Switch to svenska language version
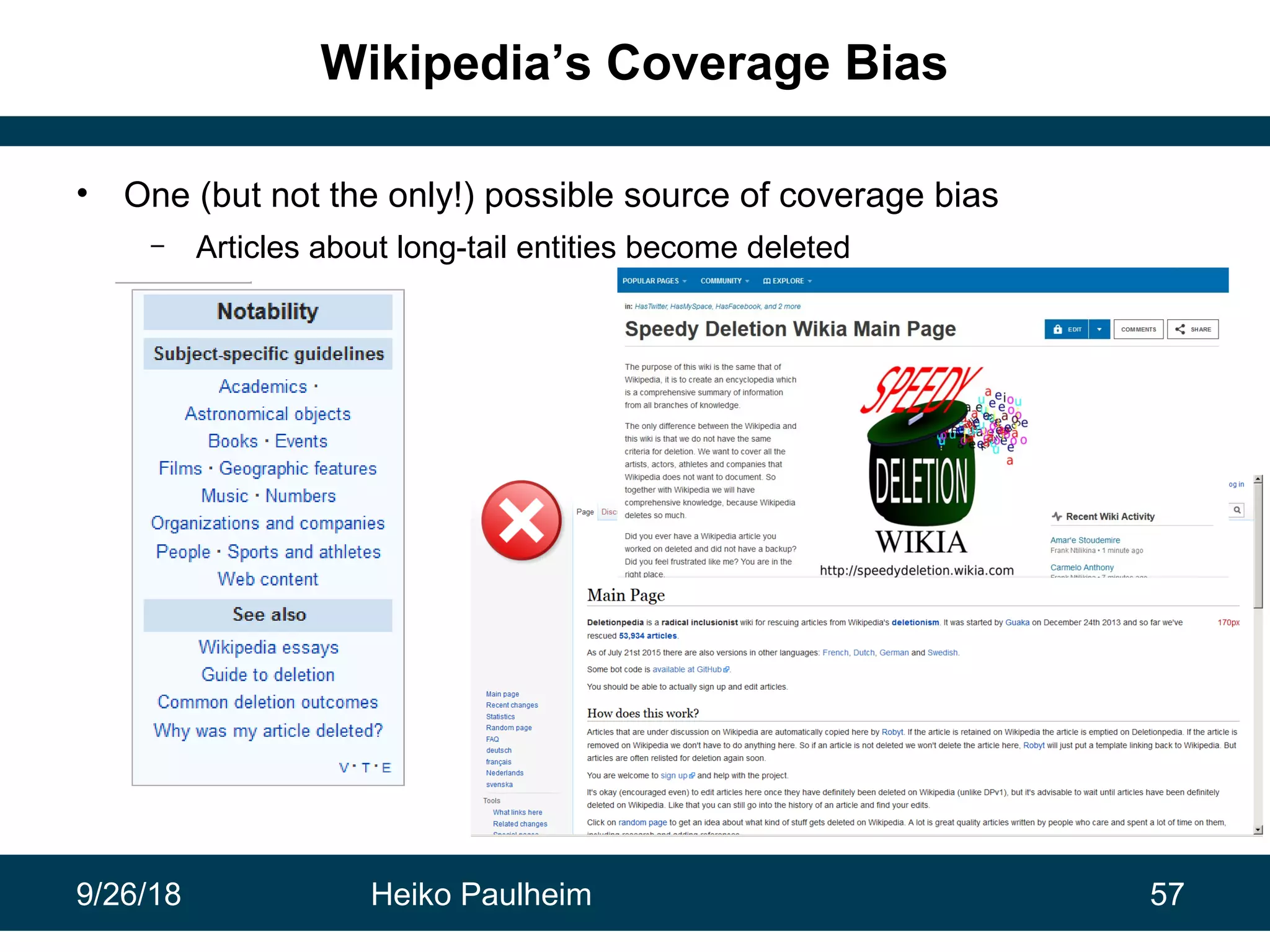Viewport: 1270px width, 952px height. (499, 785)
